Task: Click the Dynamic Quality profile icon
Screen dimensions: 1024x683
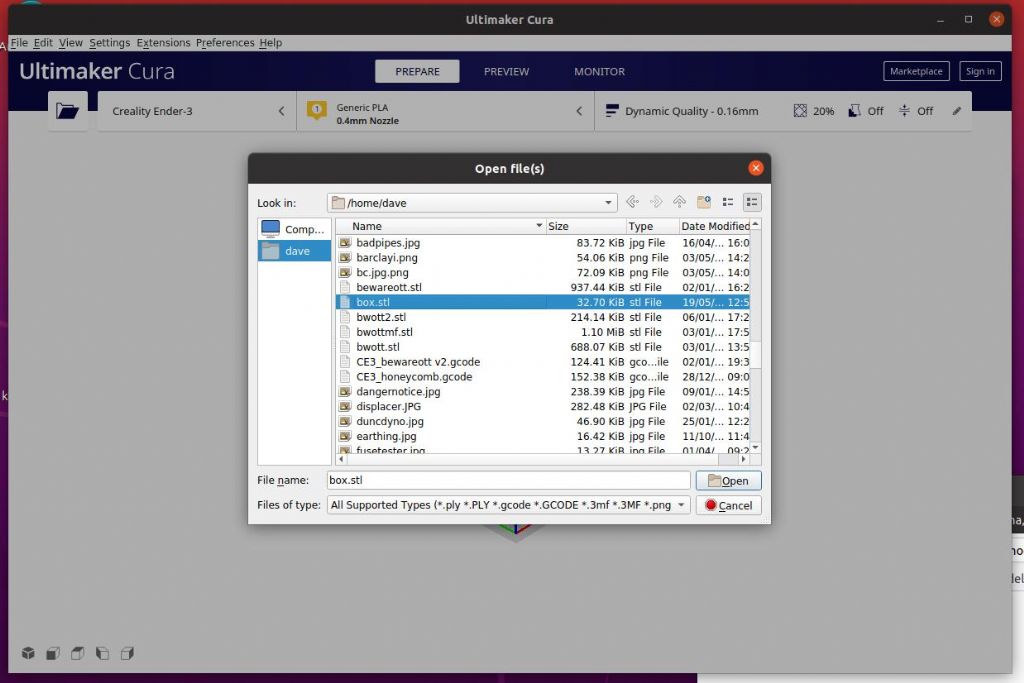Action: [x=612, y=111]
